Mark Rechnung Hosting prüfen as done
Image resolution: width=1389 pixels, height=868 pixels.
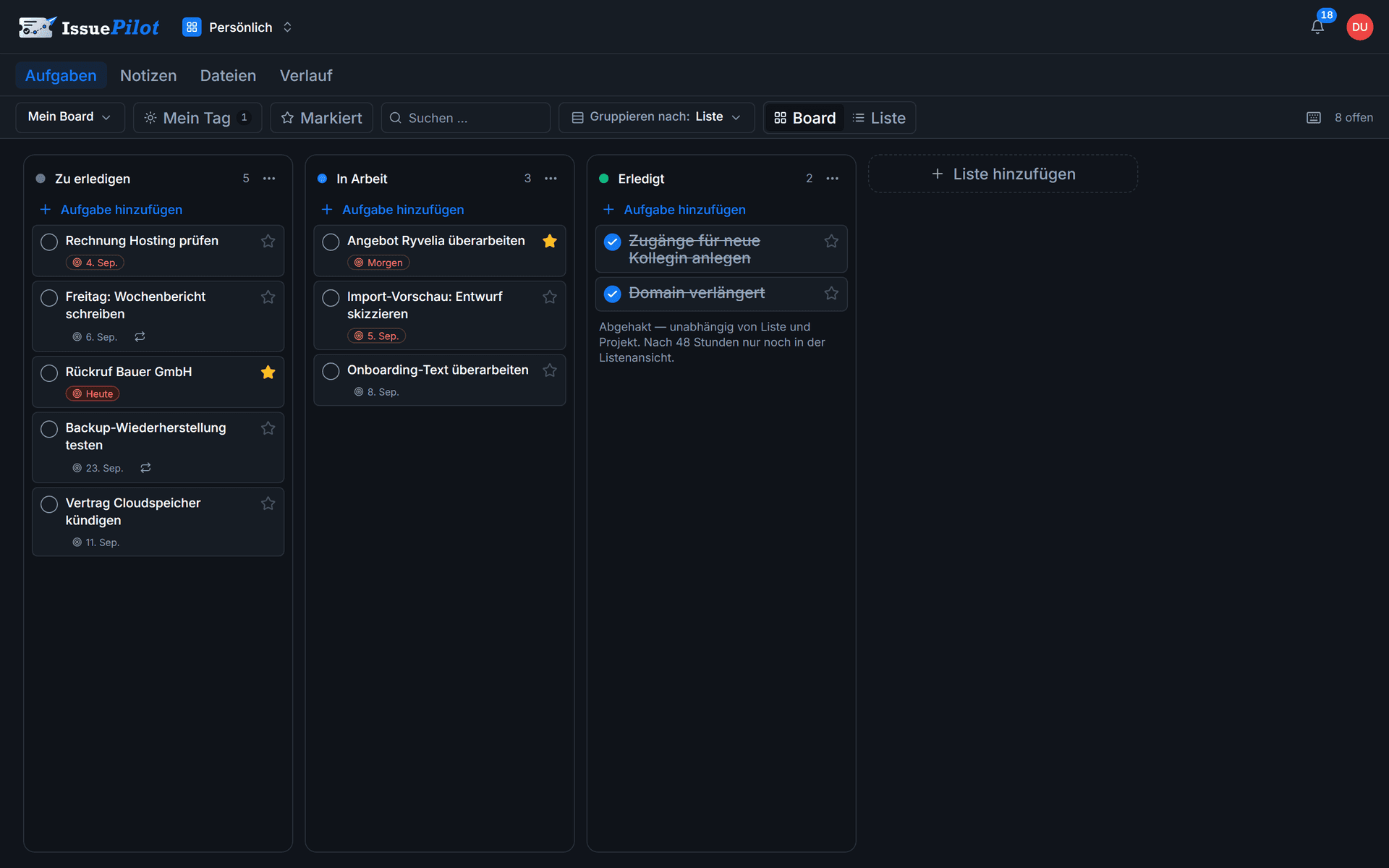pos(49,242)
